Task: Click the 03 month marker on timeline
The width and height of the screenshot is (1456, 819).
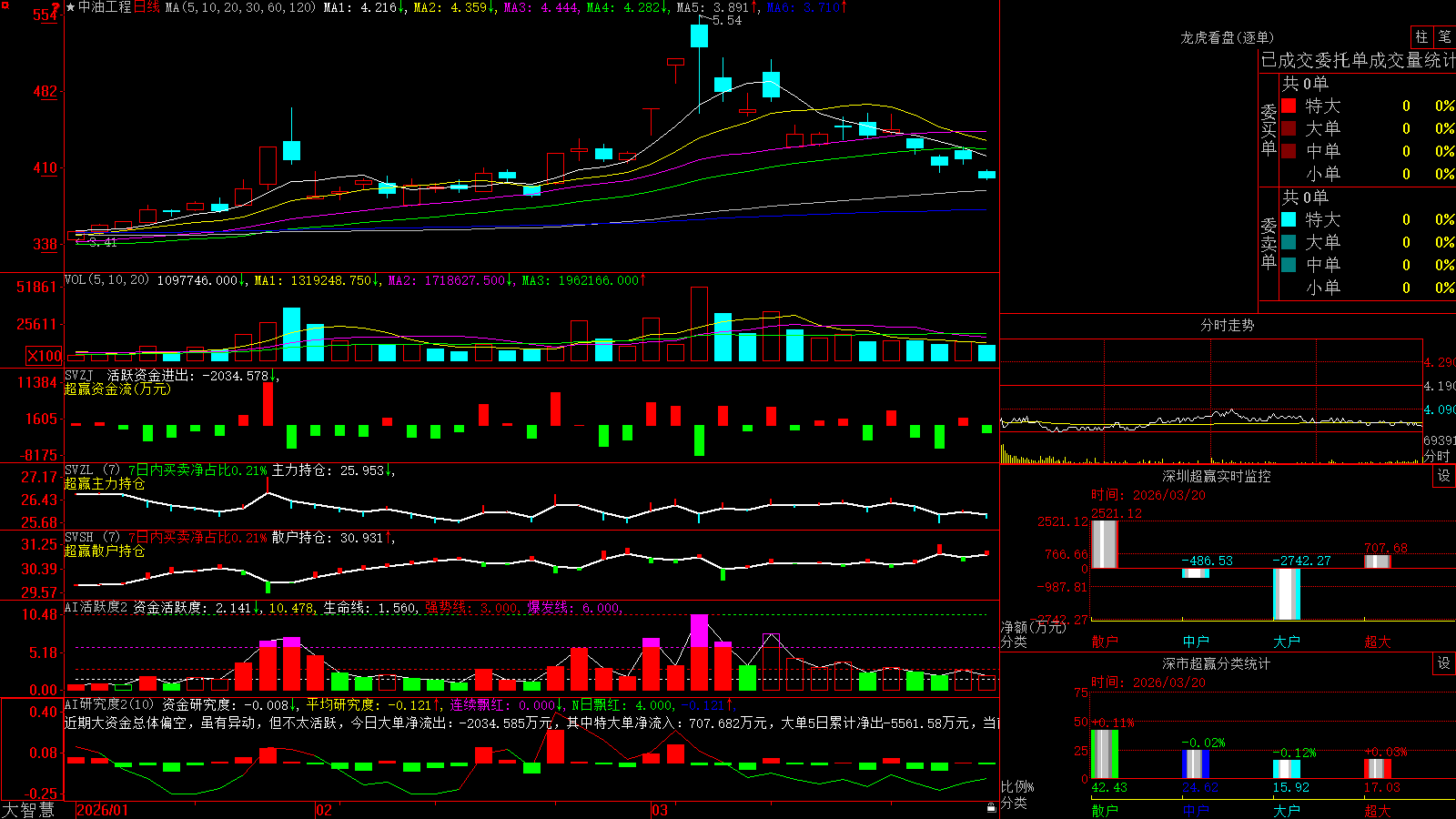Action: pyautogui.click(x=660, y=810)
